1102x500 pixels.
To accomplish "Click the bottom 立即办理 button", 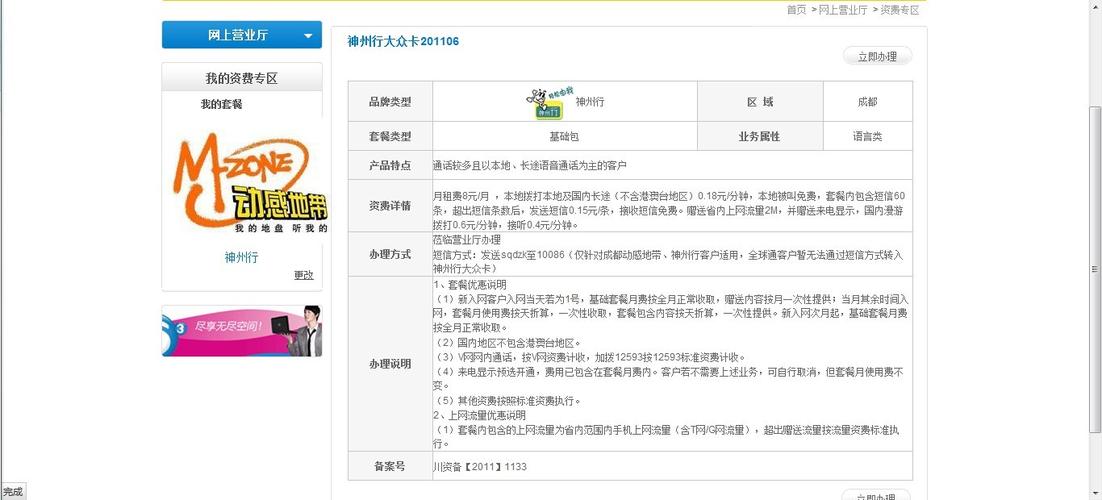I will click(876, 495).
